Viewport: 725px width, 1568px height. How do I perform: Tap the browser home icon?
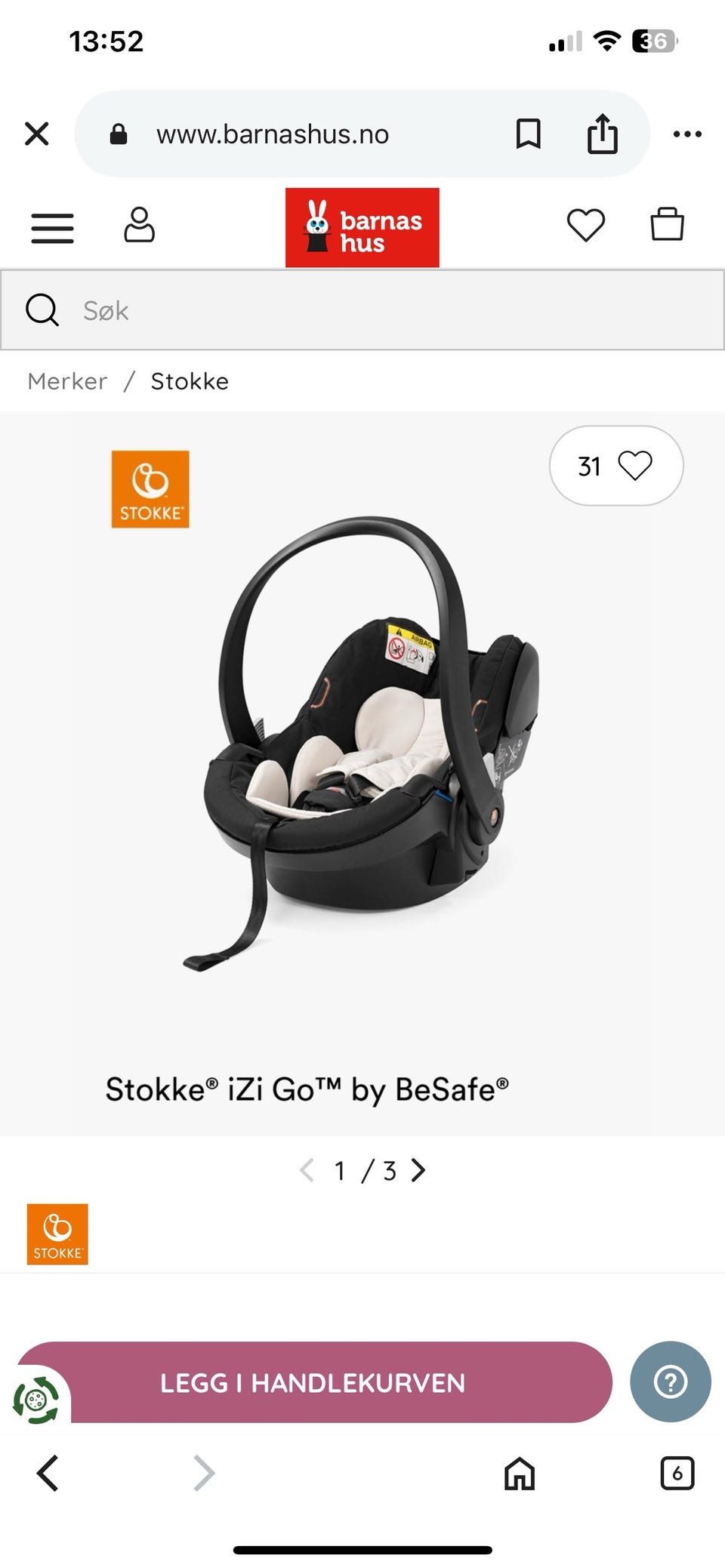pyautogui.click(x=520, y=1473)
